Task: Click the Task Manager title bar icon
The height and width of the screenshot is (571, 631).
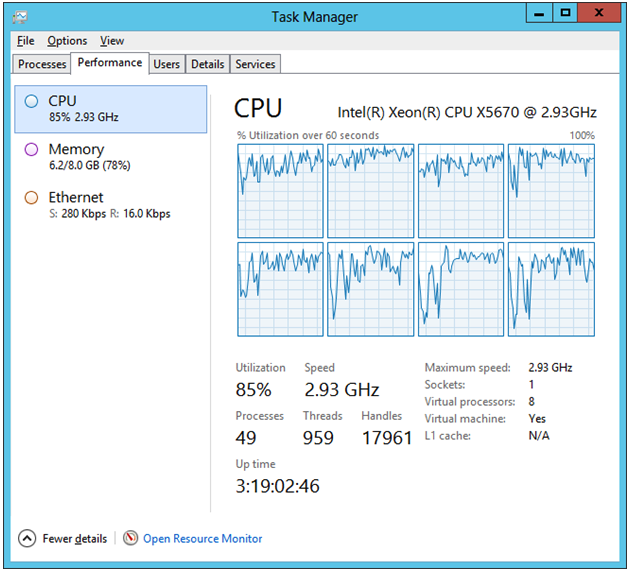Action: click(x=20, y=17)
